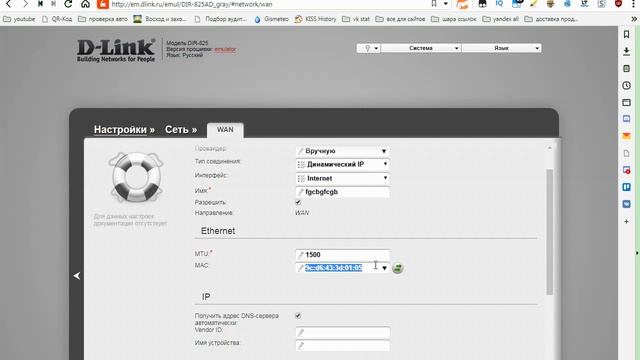Open the Gismeteo bookmark
This screenshot has height=360, width=640.
[x=271, y=19]
